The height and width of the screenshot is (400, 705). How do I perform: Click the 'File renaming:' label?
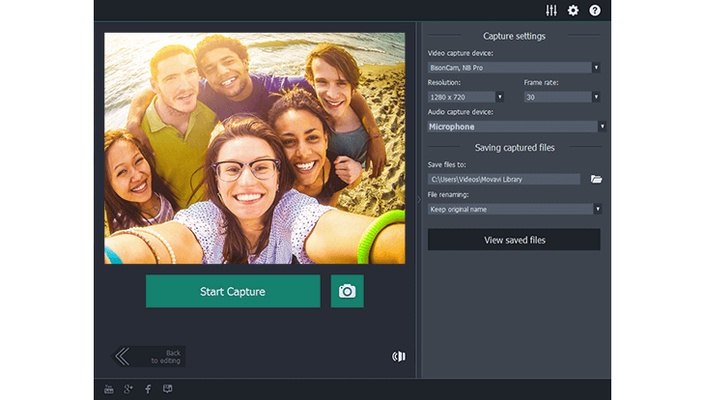[448, 195]
